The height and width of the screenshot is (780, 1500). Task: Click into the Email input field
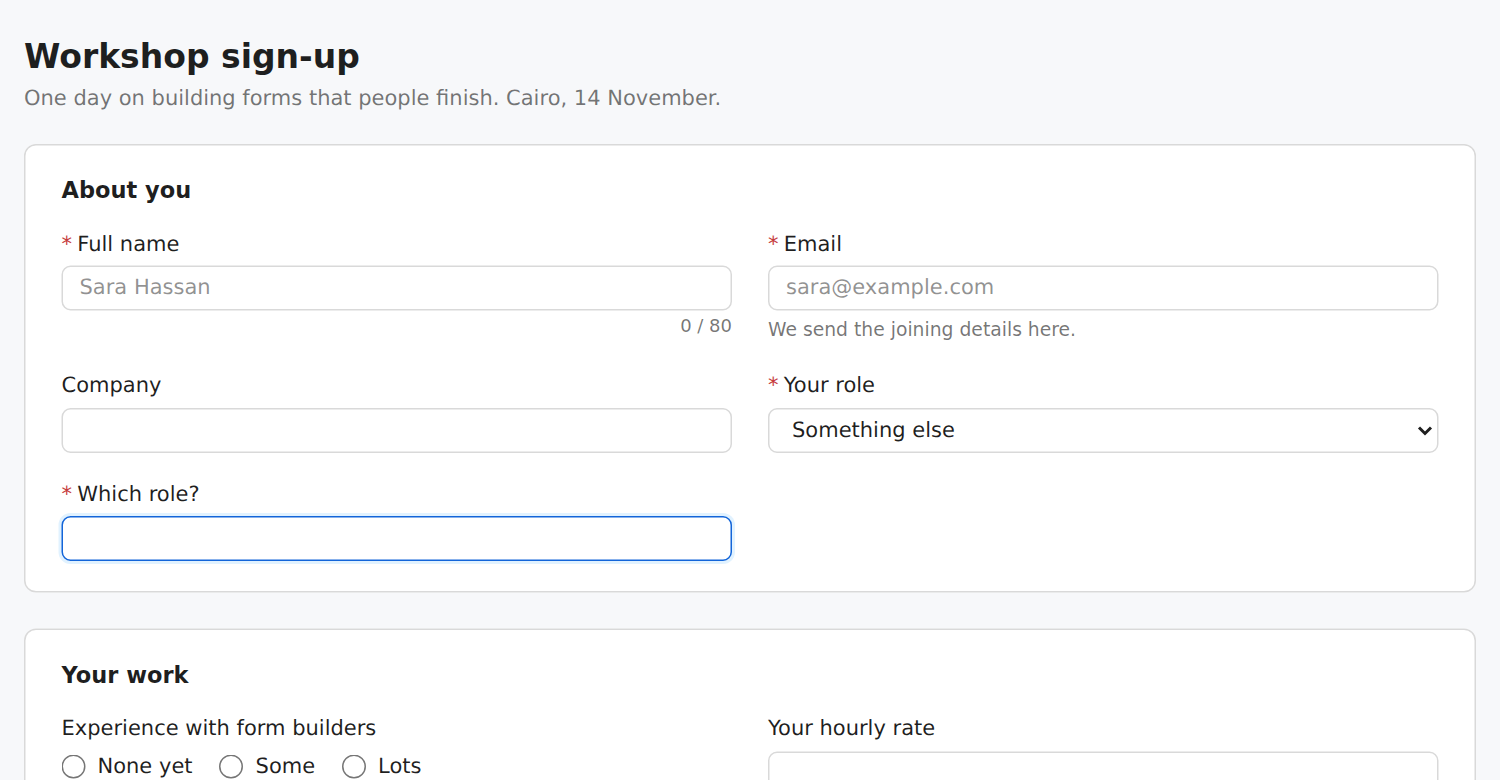[x=1103, y=288]
